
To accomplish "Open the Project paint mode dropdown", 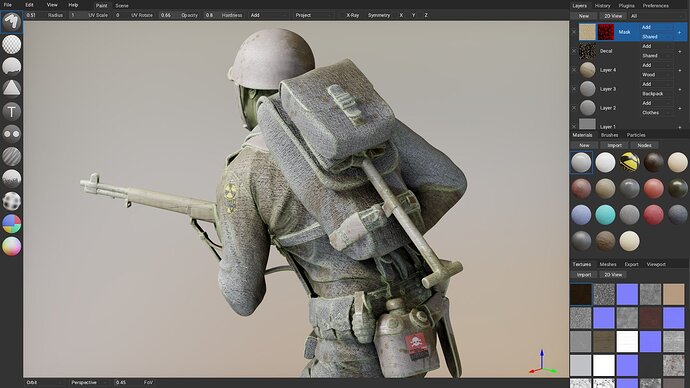I will pyautogui.click(x=313, y=15).
